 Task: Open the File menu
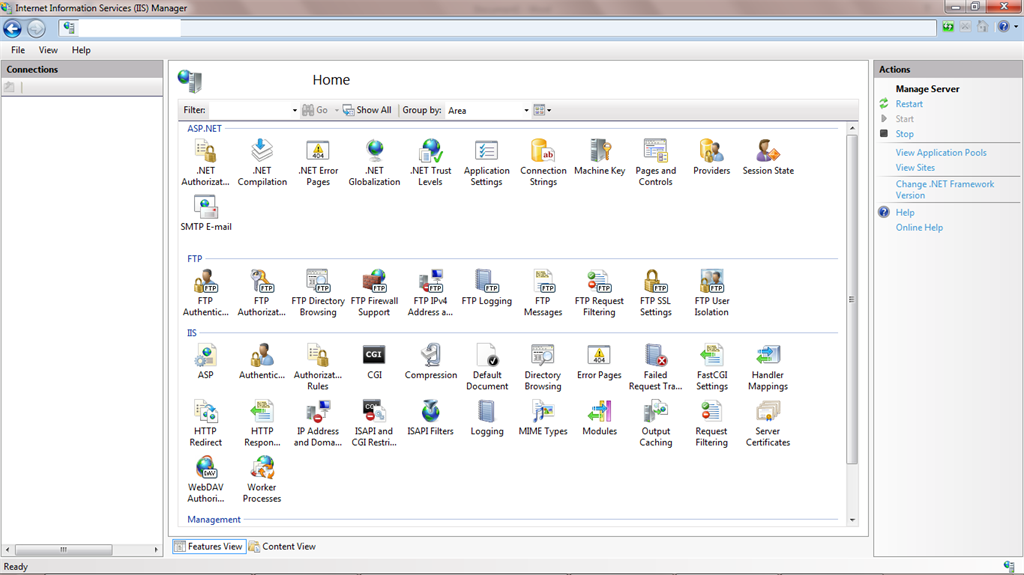pos(18,50)
